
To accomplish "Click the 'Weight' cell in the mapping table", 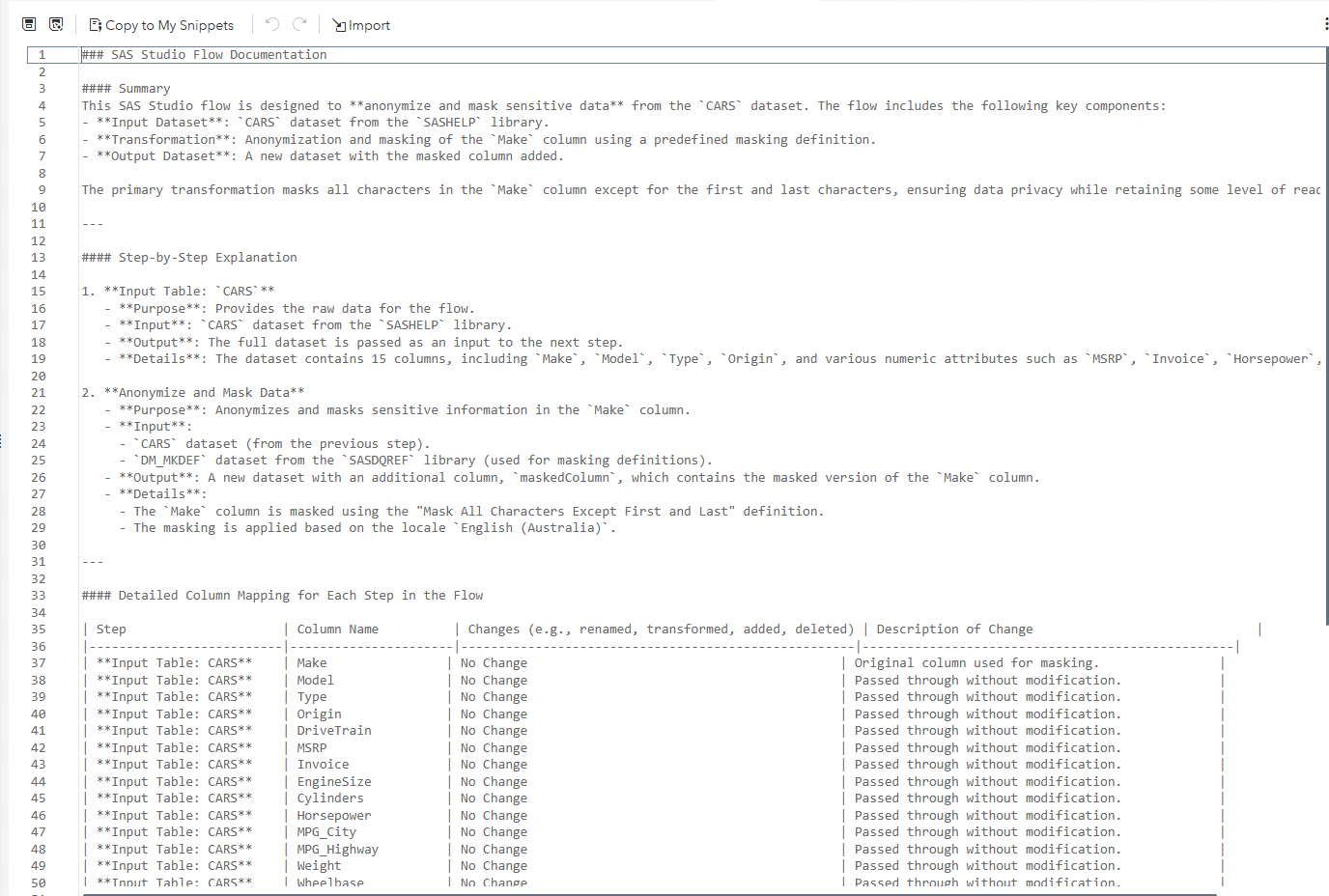I will click(x=320, y=866).
